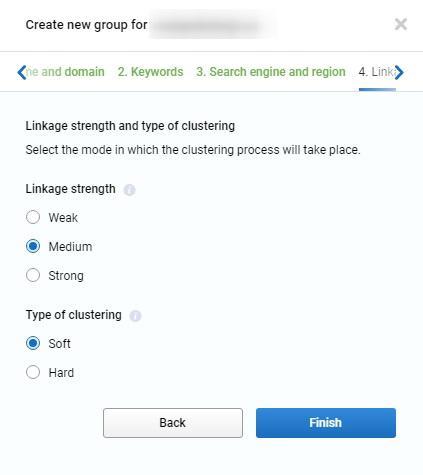Go to the name and domain step
The image size is (423, 475).
point(65,72)
